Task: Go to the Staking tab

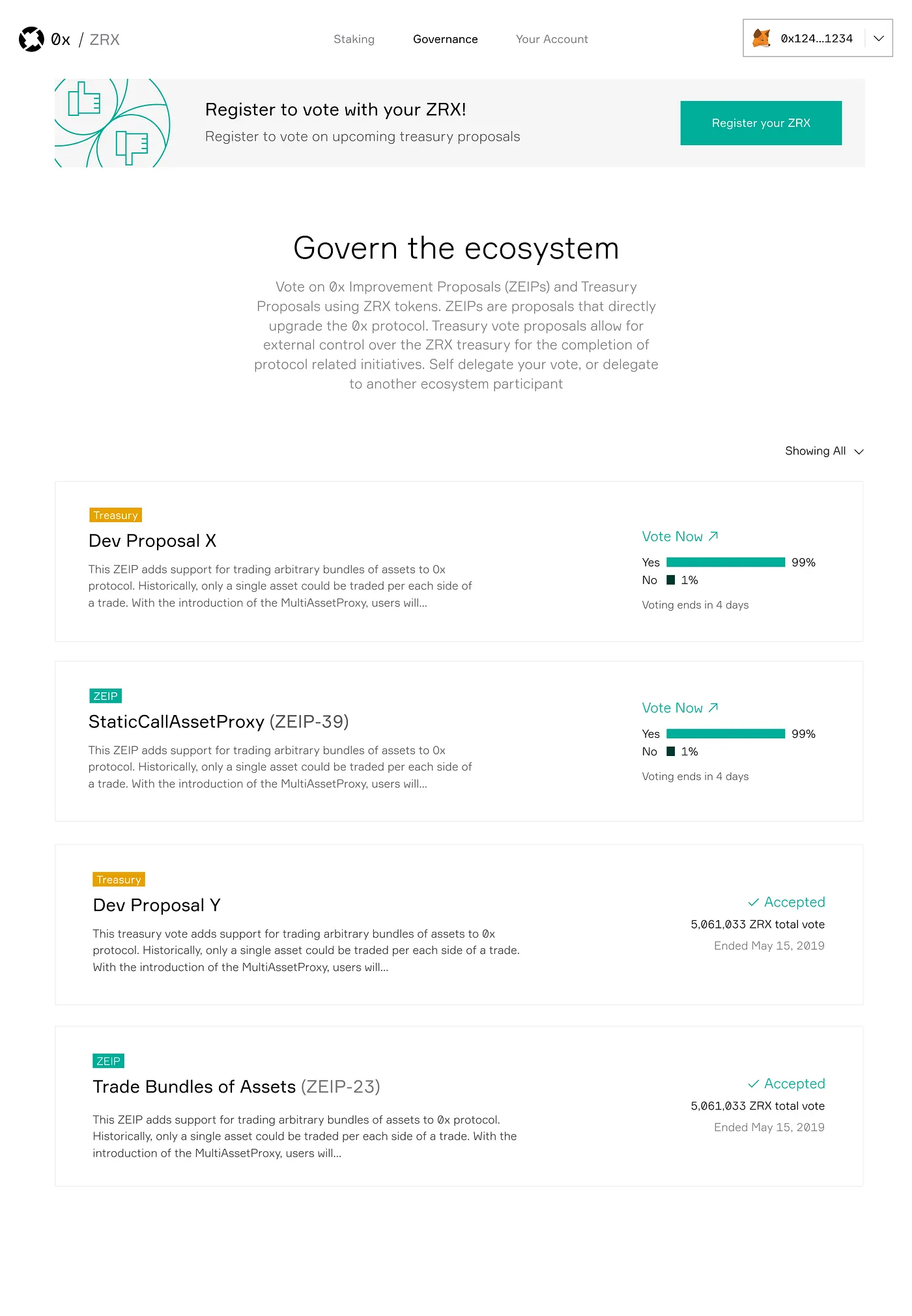Action: click(354, 39)
